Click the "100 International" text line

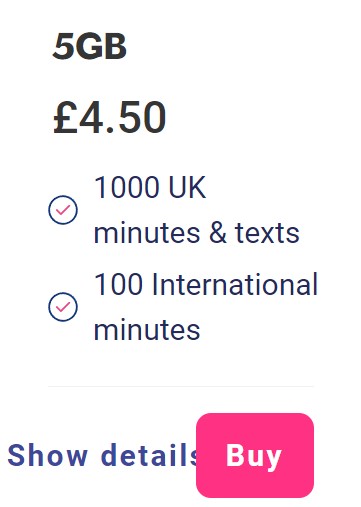(206, 284)
